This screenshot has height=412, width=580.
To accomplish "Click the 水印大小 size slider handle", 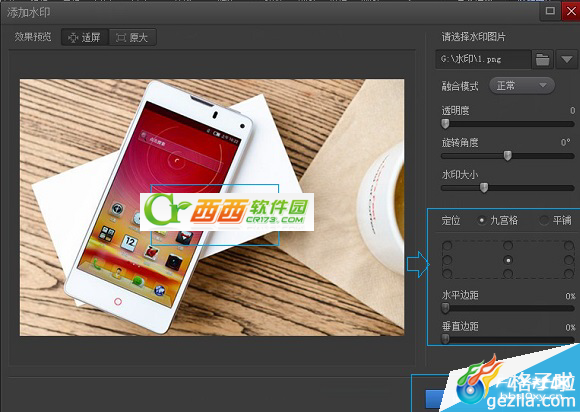I will (x=483, y=188).
